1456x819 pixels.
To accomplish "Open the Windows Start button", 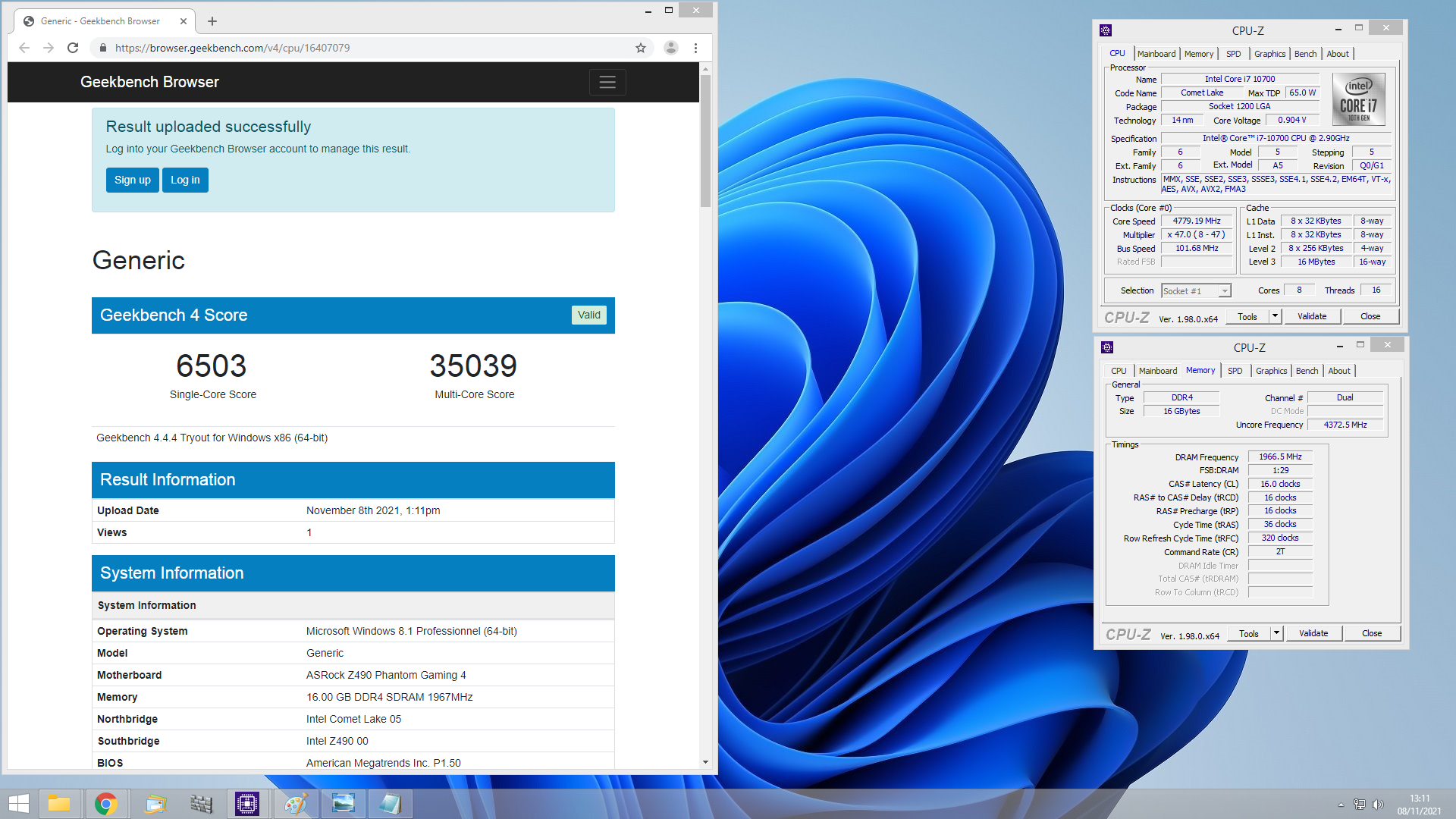I will coord(18,804).
